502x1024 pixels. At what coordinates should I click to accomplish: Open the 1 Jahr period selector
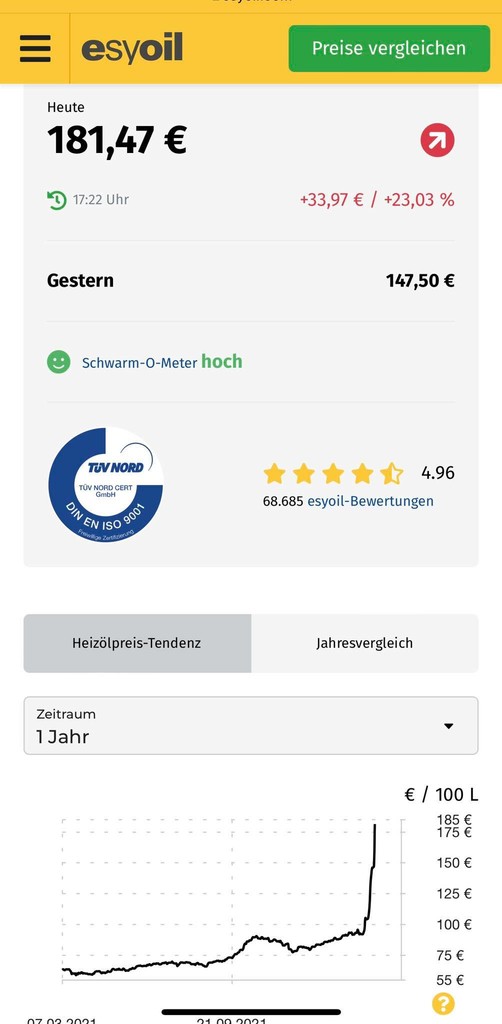[251, 726]
